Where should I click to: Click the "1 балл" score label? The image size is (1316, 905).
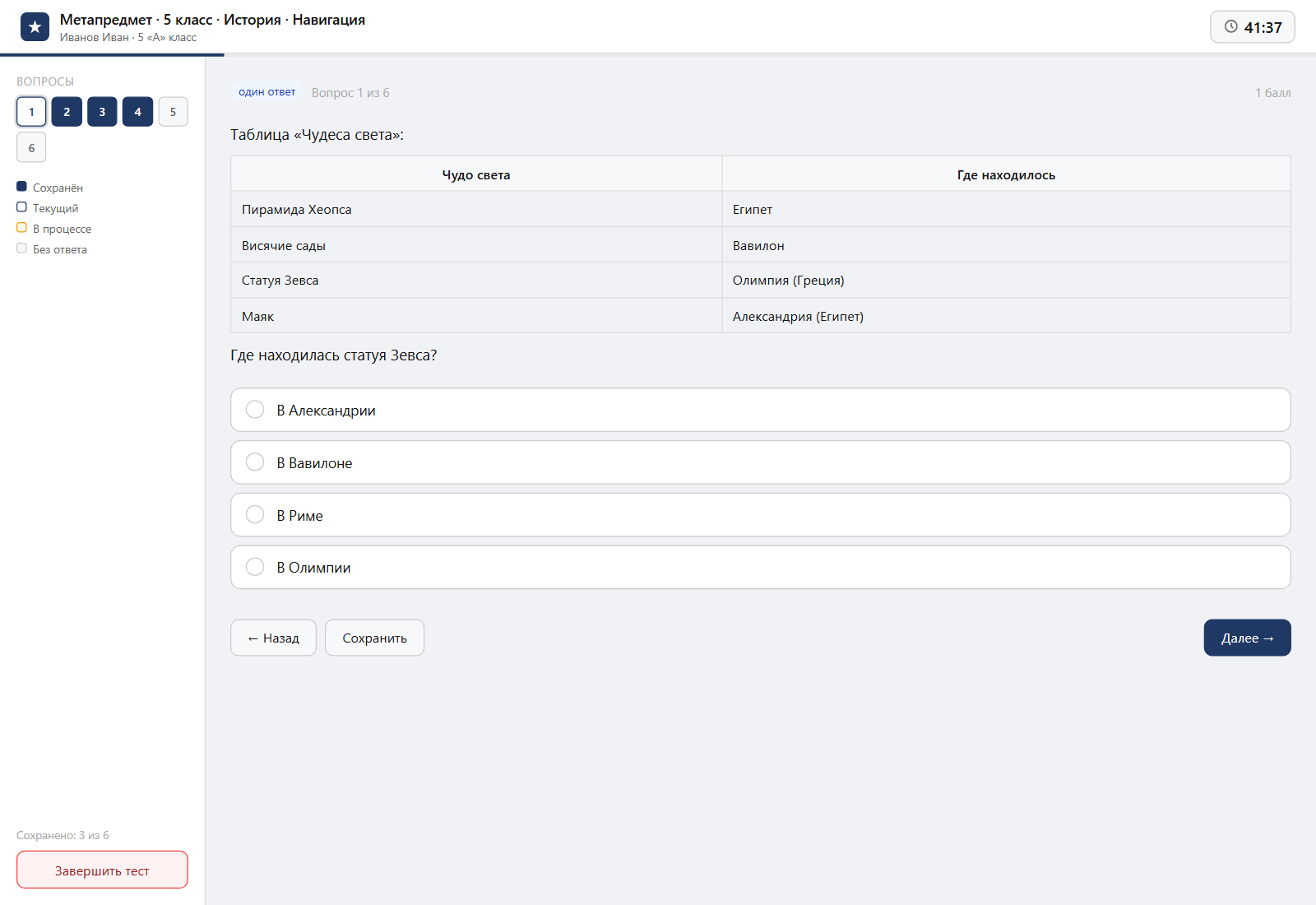coord(1272,92)
